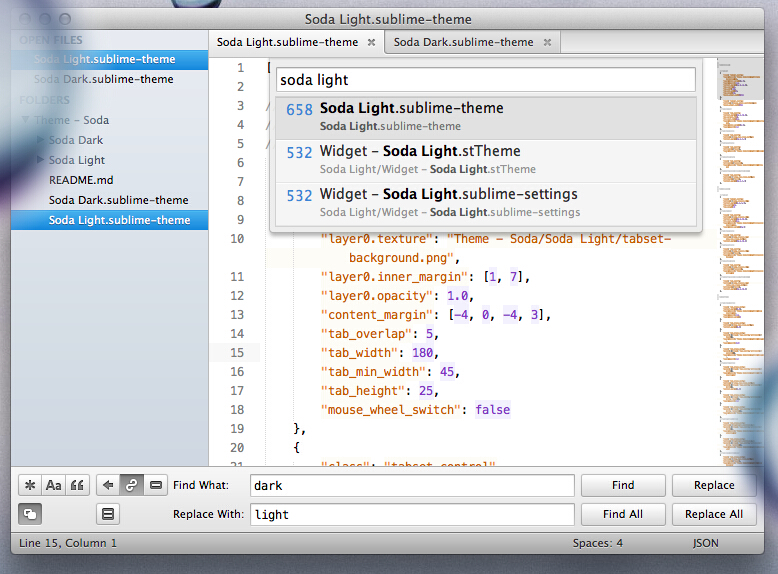
Task: Focus the Find What input field
Action: click(x=412, y=485)
